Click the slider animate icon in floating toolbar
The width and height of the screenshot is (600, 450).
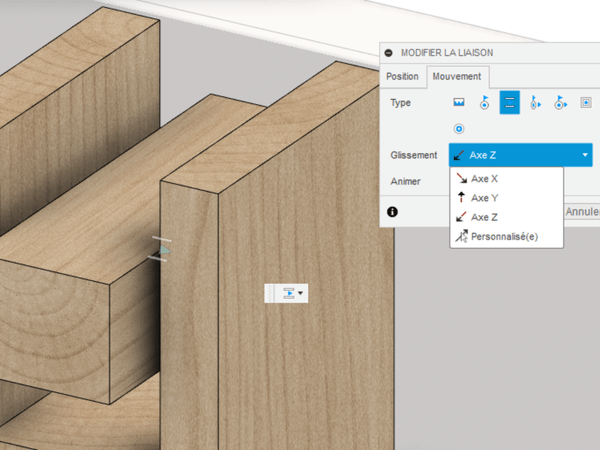coord(288,293)
